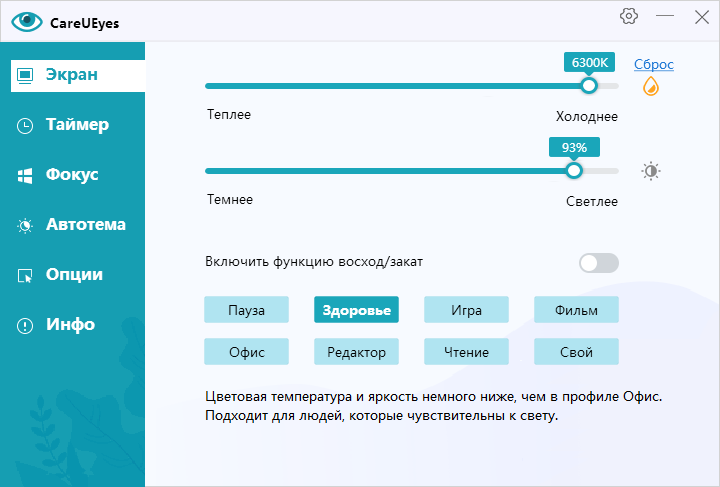Switch to the Фокус section
720x487 pixels.
point(72,175)
